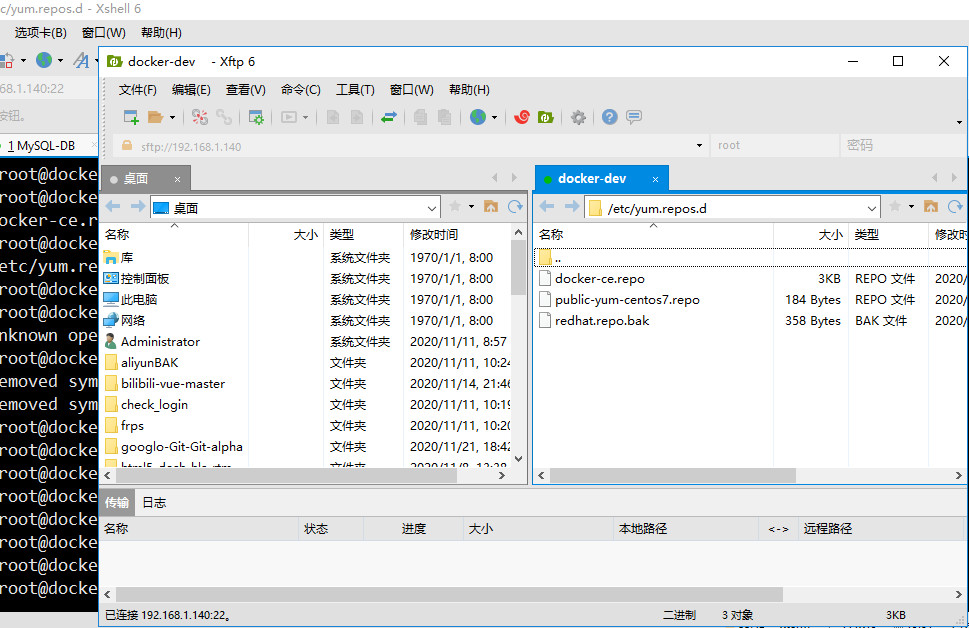Open the globe encoding dropdown arrow in Xftp
The height and width of the screenshot is (628, 969).
click(x=494, y=117)
